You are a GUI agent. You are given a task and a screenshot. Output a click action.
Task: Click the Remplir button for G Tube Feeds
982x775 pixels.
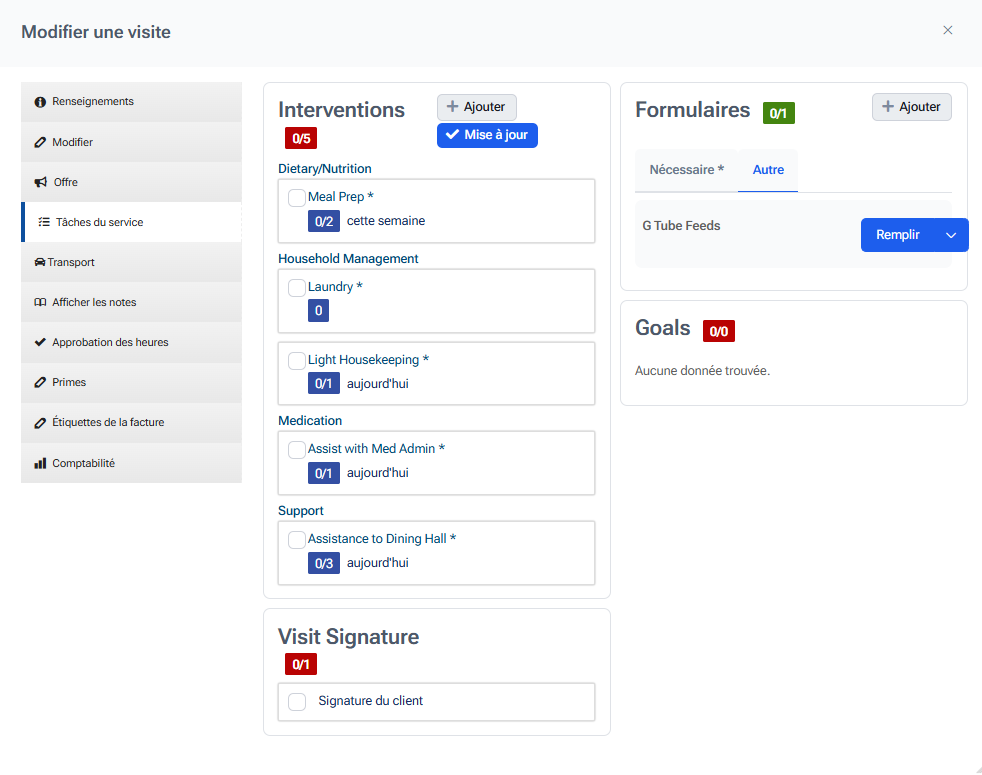coord(897,235)
